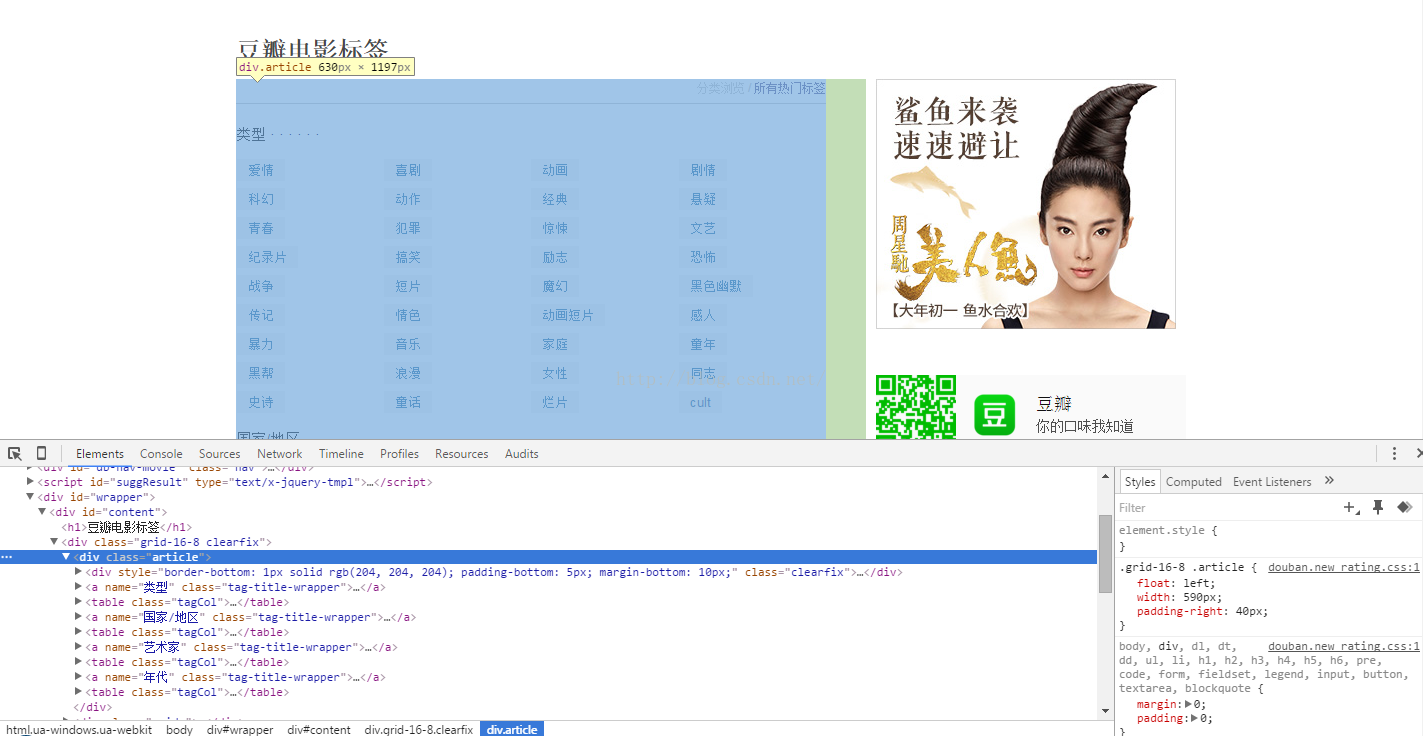This screenshot has width=1423, height=736.
Task: Switch to the Computed sidebar tab
Action: (1194, 481)
